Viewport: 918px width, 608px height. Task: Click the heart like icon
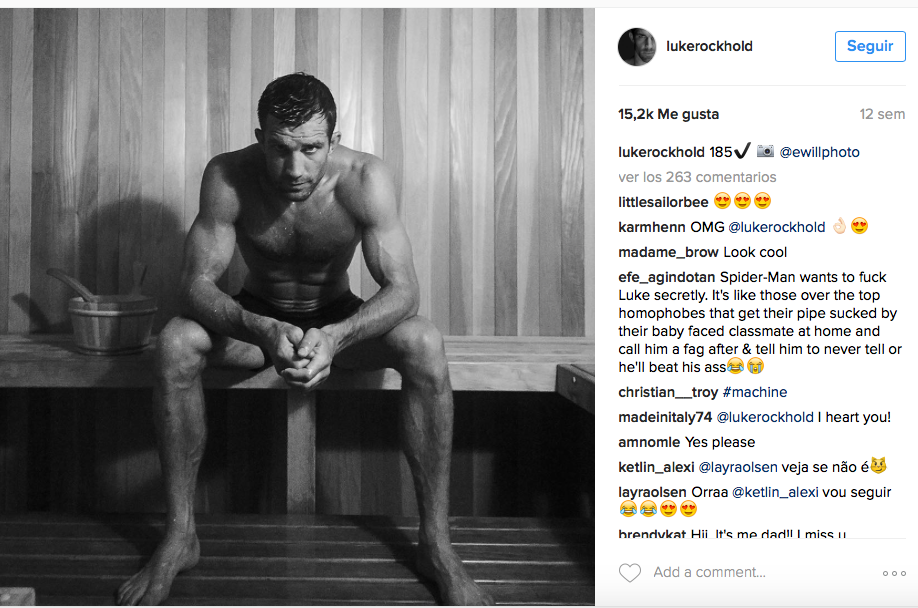point(629,573)
